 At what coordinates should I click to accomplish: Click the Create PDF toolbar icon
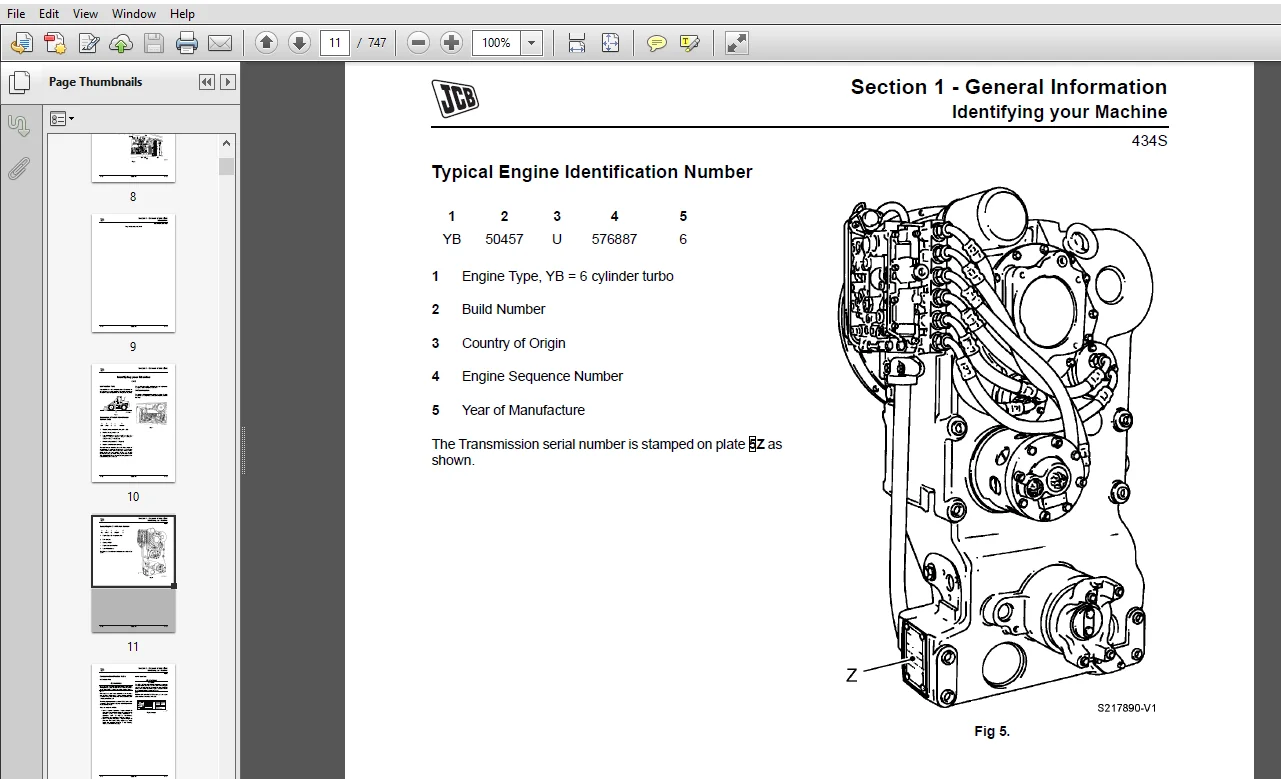click(55, 43)
